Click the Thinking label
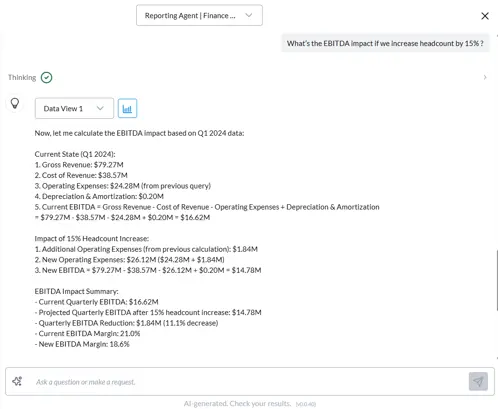Viewport: 498px width, 409px height. tap(22, 77)
